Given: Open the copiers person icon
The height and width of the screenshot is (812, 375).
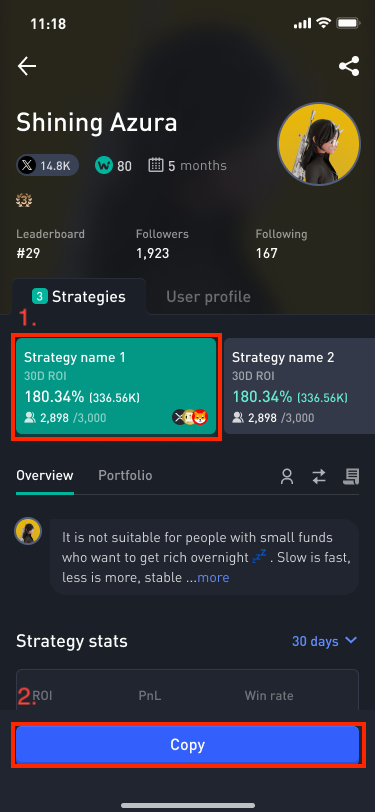Looking at the screenshot, I should (x=286, y=476).
